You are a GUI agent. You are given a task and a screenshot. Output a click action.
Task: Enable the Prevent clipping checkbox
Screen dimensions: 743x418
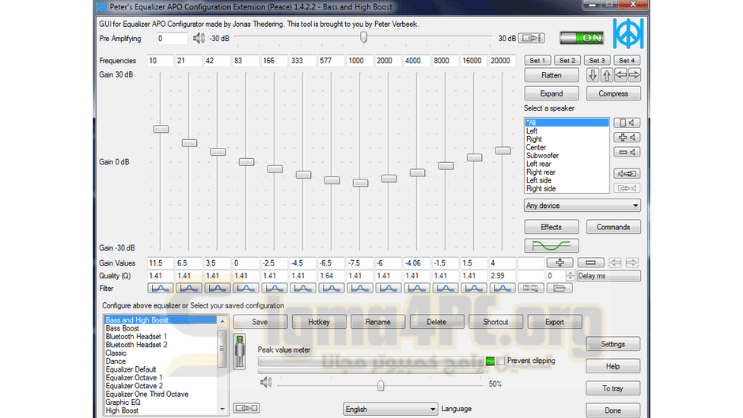[501, 361]
